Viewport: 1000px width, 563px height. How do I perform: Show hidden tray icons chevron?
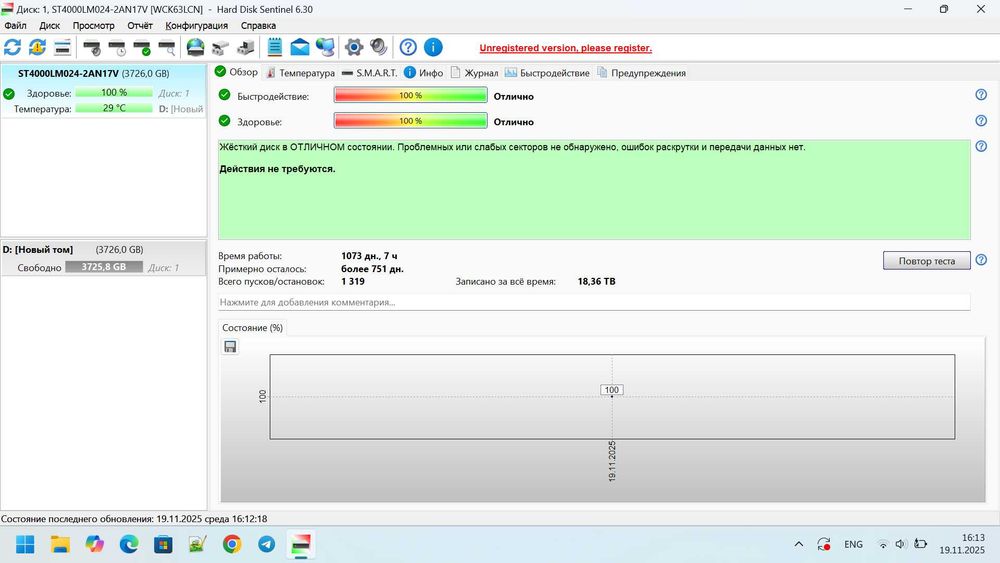798,545
